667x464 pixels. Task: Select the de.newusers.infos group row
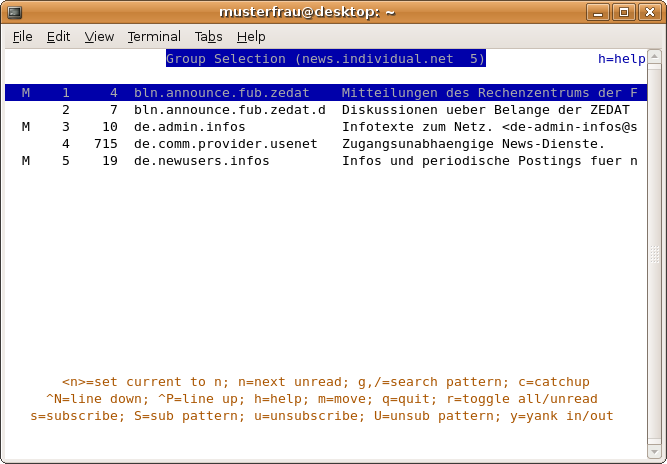pos(326,161)
